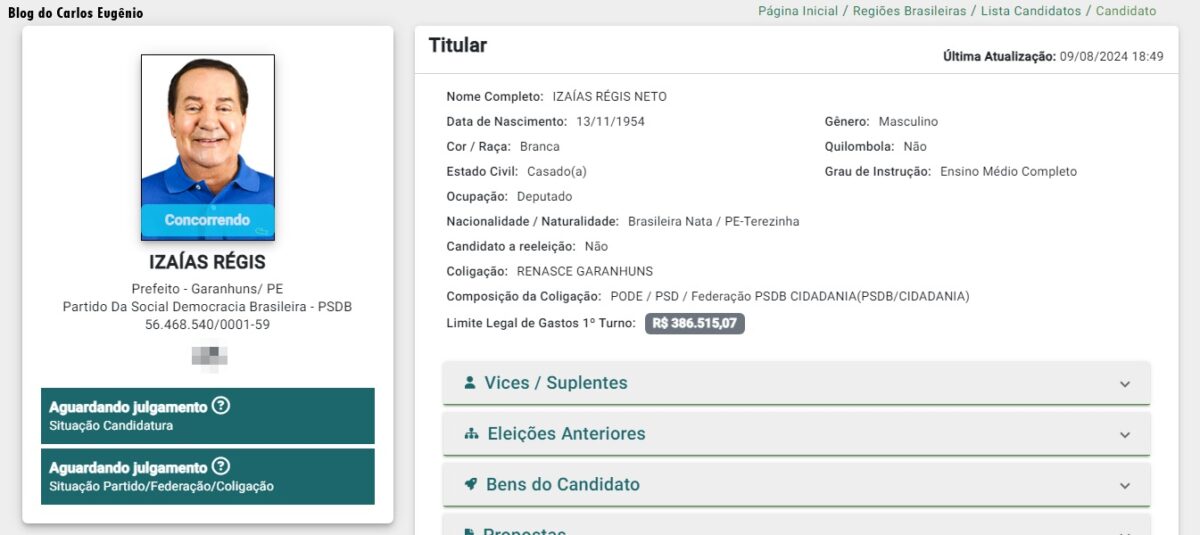The image size is (1200, 535).
Task: Expand Eleições Anteriores chevron arrow
Action: [x=1125, y=435]
